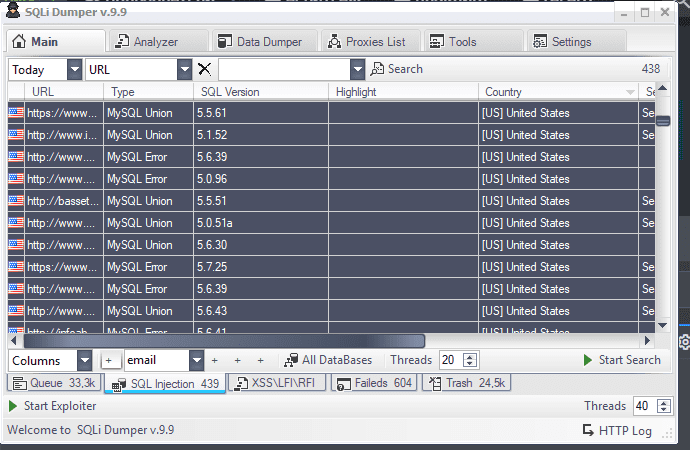Click the horizontal scrollbar right arrow

pyautogui.click(x=647, y=340)
